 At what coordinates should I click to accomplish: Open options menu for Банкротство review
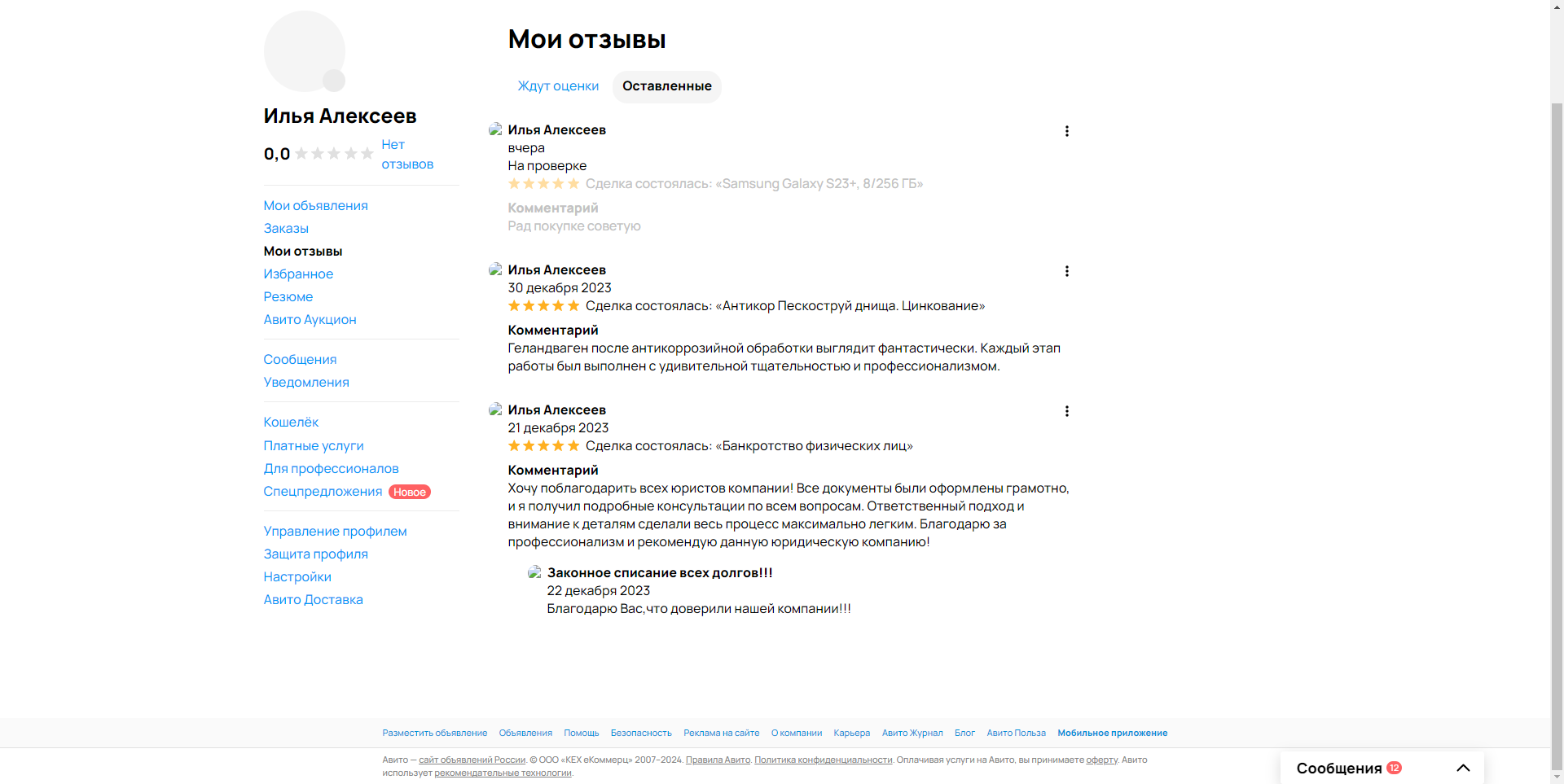(1066, 411)
